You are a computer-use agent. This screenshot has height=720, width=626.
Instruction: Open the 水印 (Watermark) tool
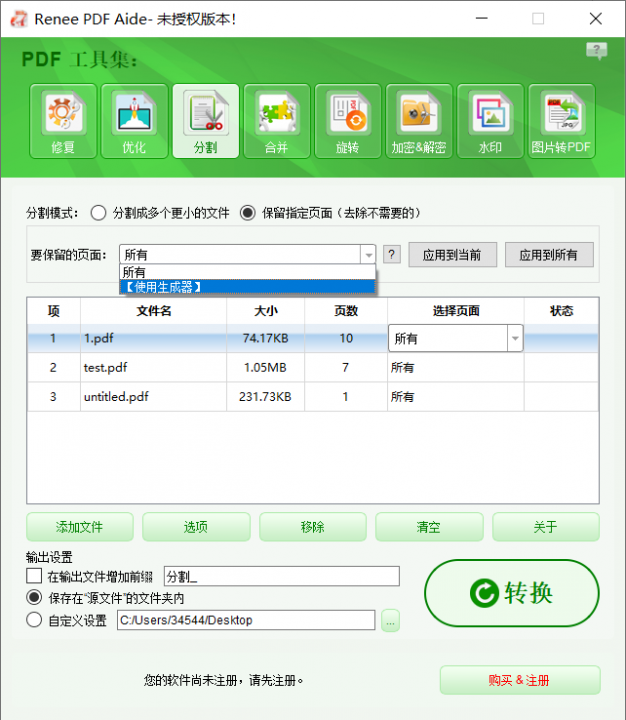click(491, 121)
